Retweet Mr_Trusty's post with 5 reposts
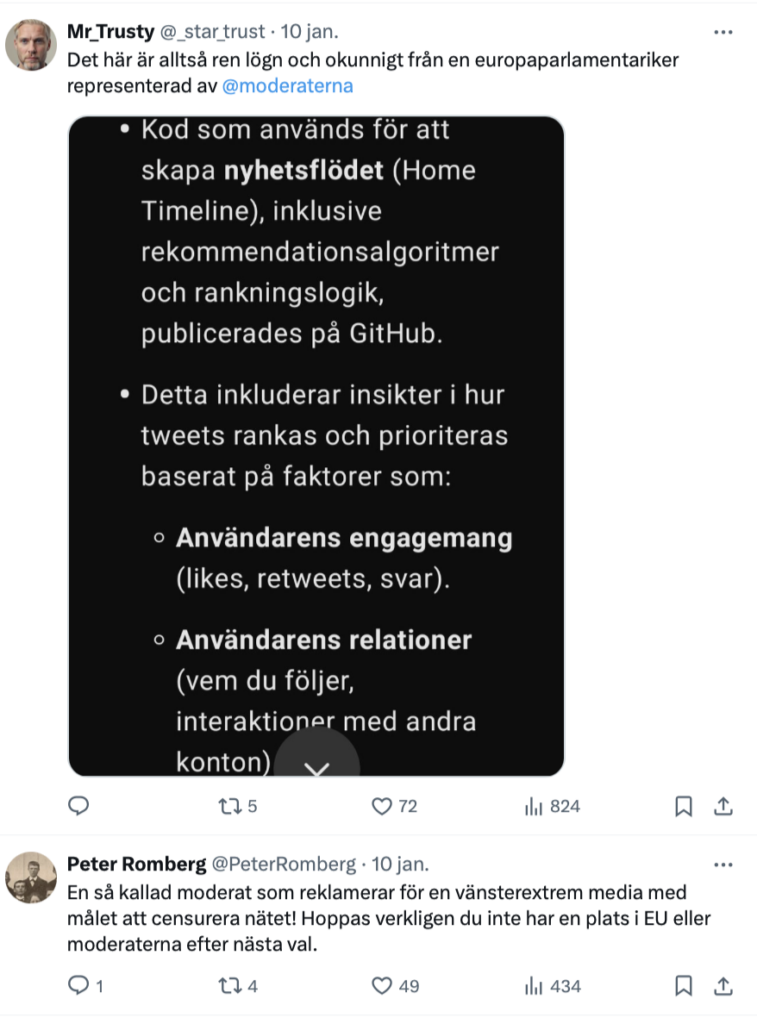This screenshot has height=1024, width=757. [x=230, y=806]
